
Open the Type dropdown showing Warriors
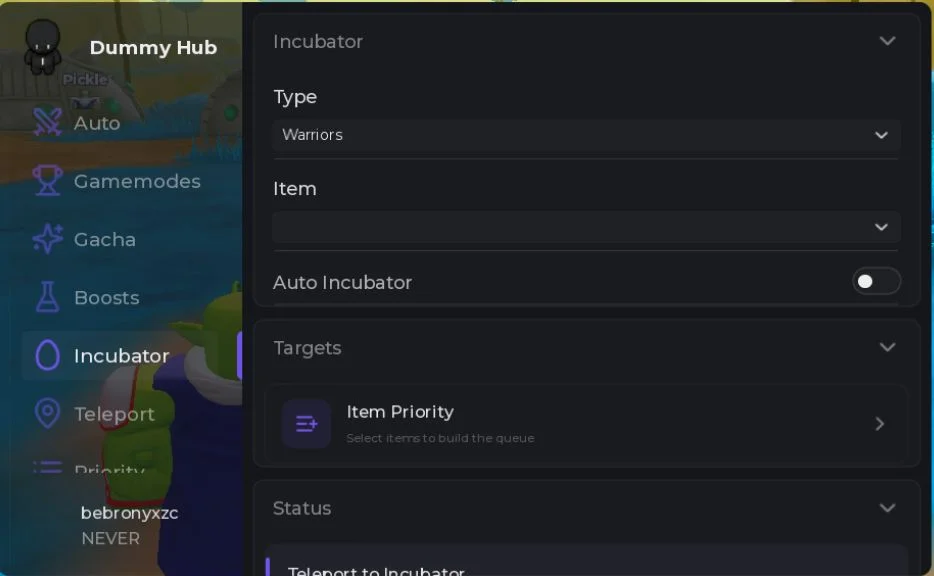tap(586, 135)
